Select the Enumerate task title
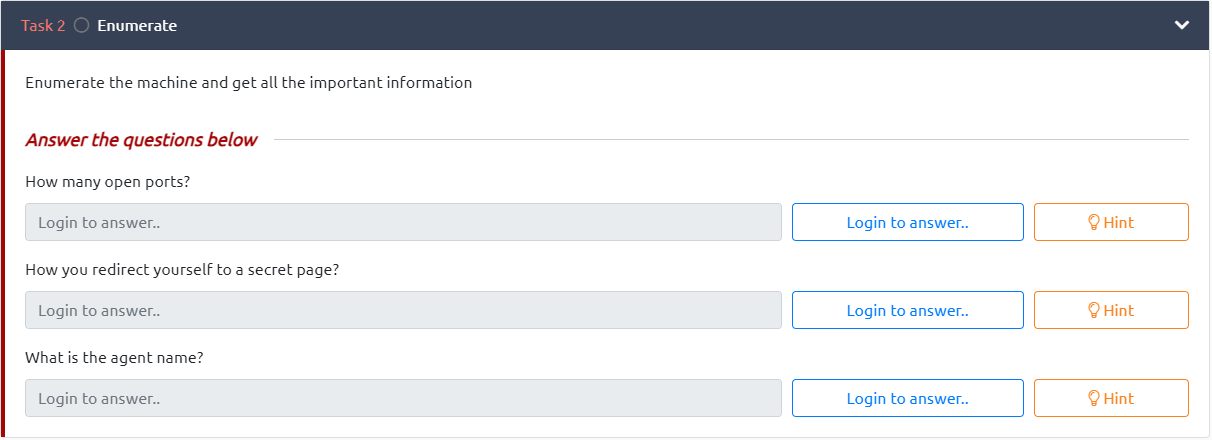The height and width of the screenshot is (440, 1212). coord(137,26)
